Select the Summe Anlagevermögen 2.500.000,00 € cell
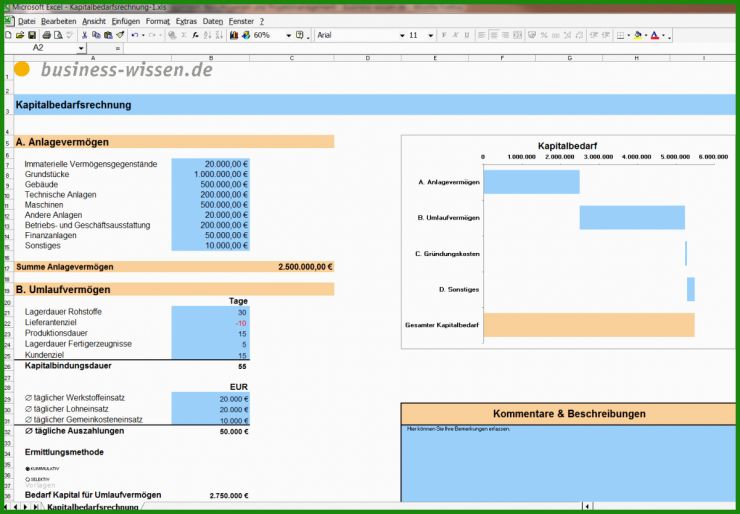Viewport: 740px width, 514px height. click(292, 267)
